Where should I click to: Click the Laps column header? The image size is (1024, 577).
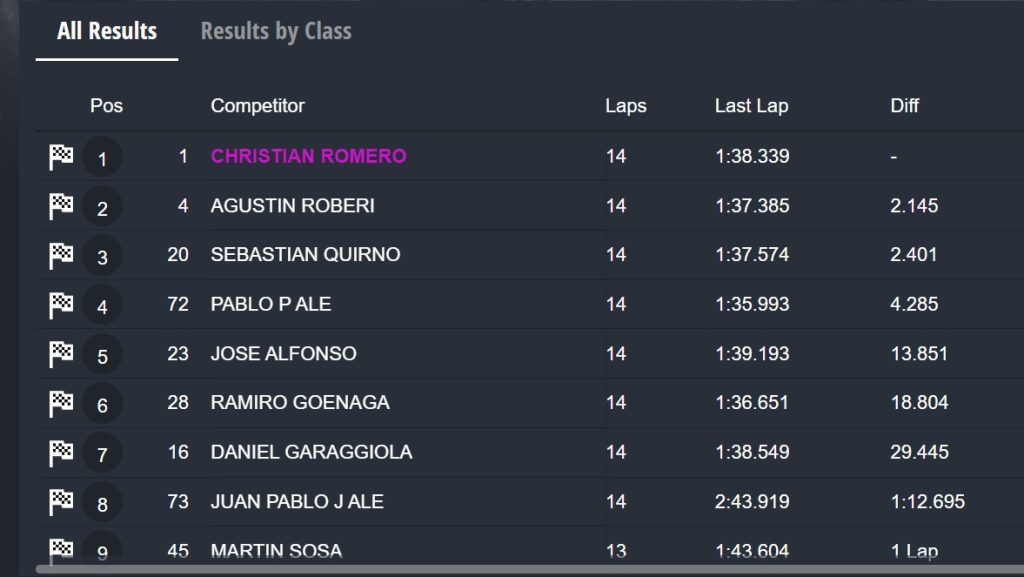(x=625, y=106)
